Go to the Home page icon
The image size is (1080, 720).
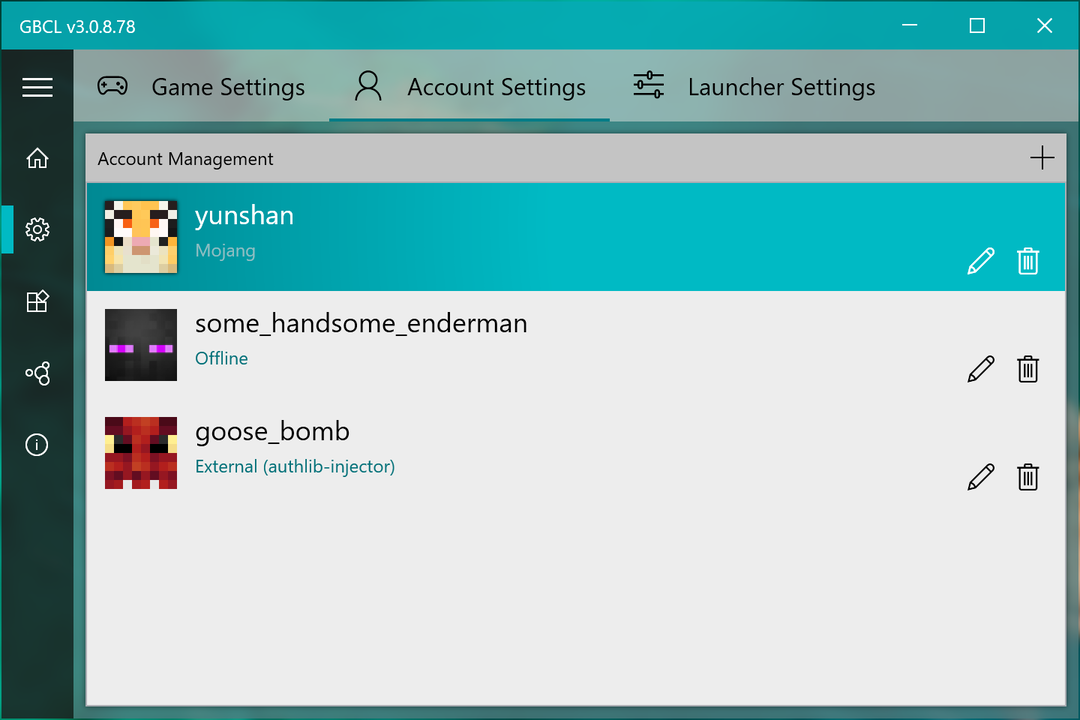(x=37, y=158)
